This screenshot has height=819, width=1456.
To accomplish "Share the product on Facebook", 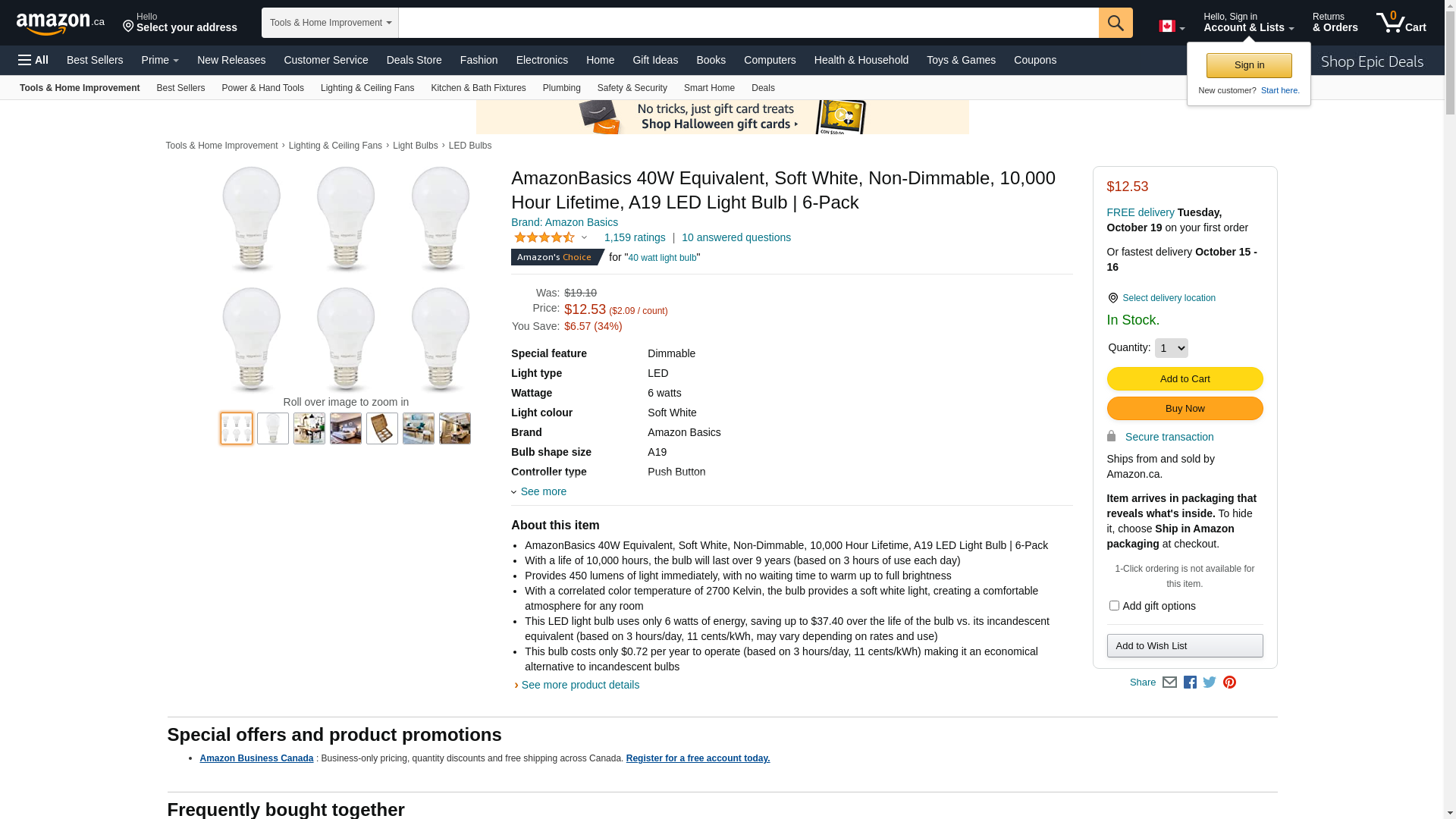I will click(1190, 682).
